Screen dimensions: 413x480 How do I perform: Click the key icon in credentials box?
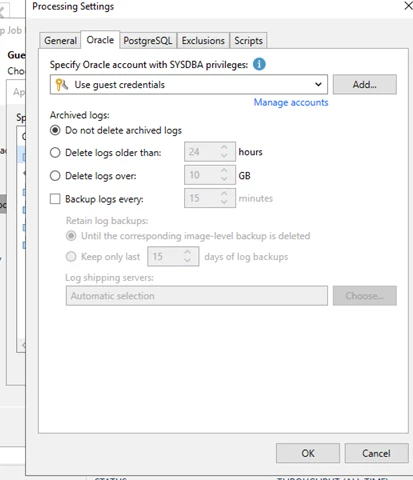pos(61,85)
